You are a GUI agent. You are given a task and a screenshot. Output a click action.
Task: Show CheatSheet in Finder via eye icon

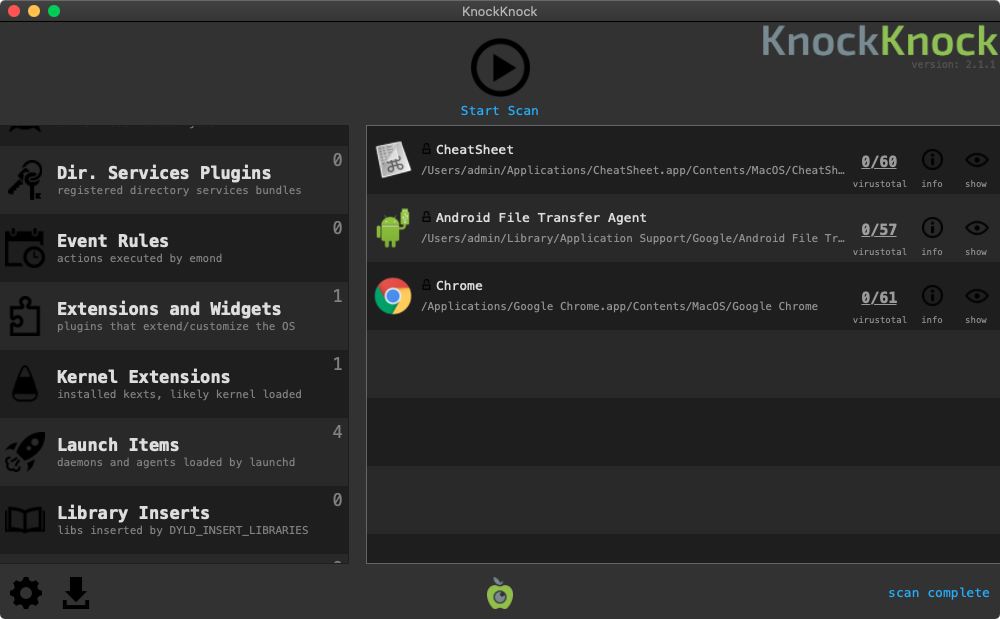point(976,160)
